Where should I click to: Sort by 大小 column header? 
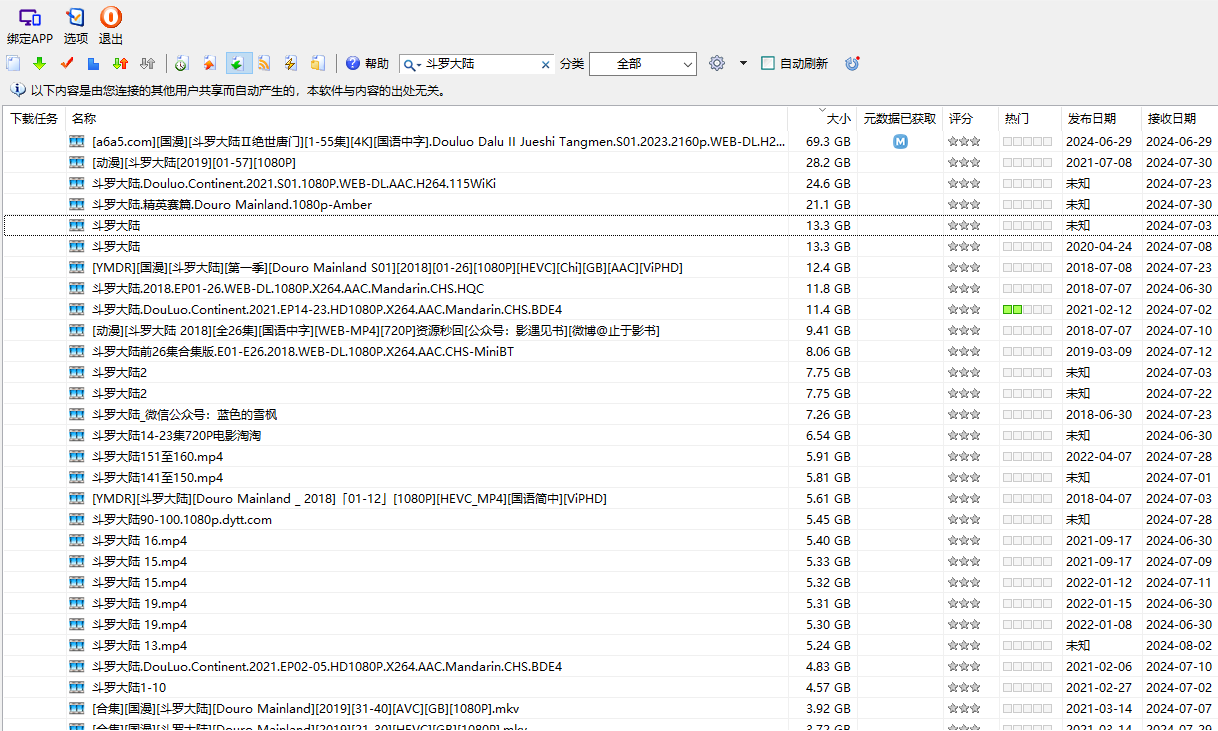(x=837, y=118)
